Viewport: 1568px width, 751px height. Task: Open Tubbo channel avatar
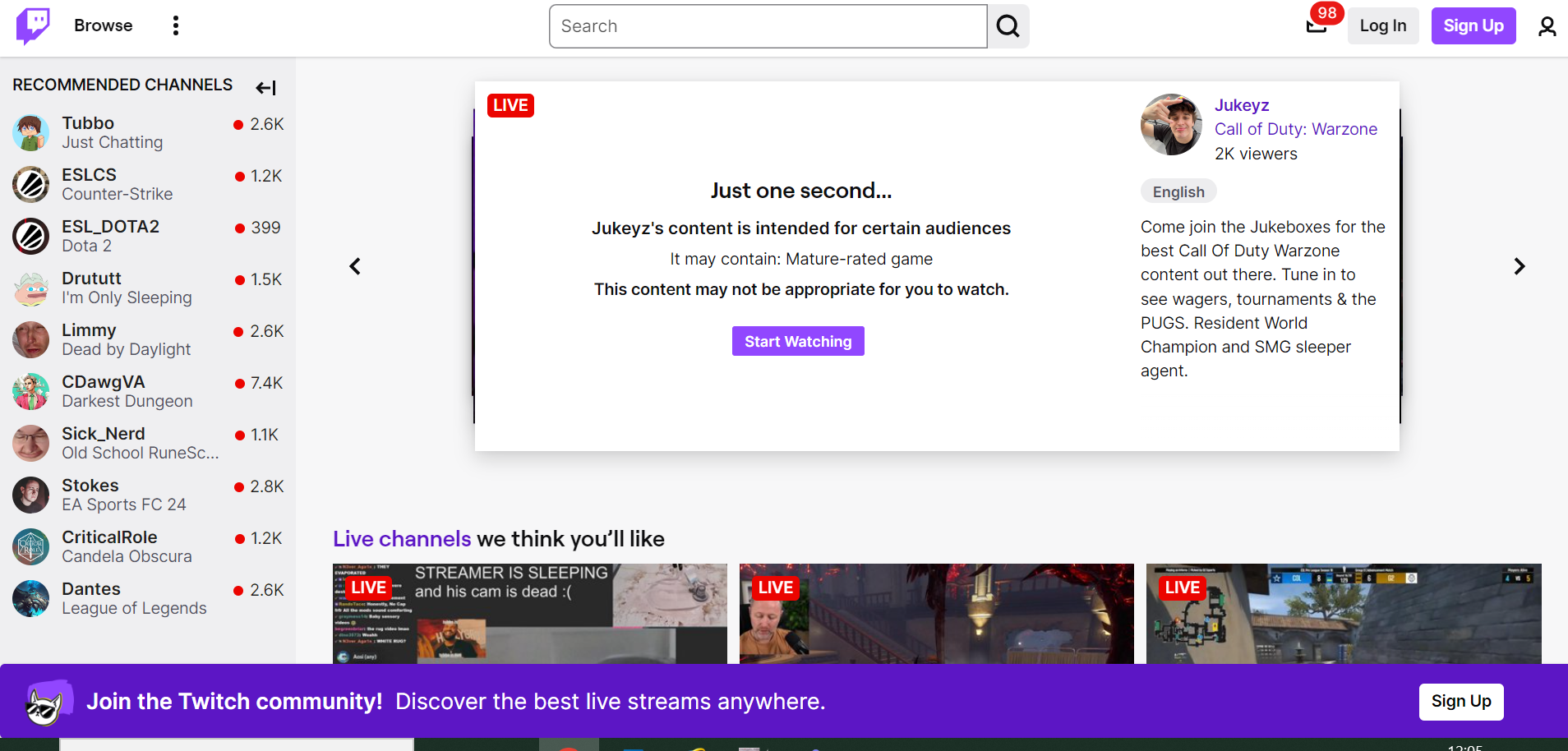click(31, 133)
